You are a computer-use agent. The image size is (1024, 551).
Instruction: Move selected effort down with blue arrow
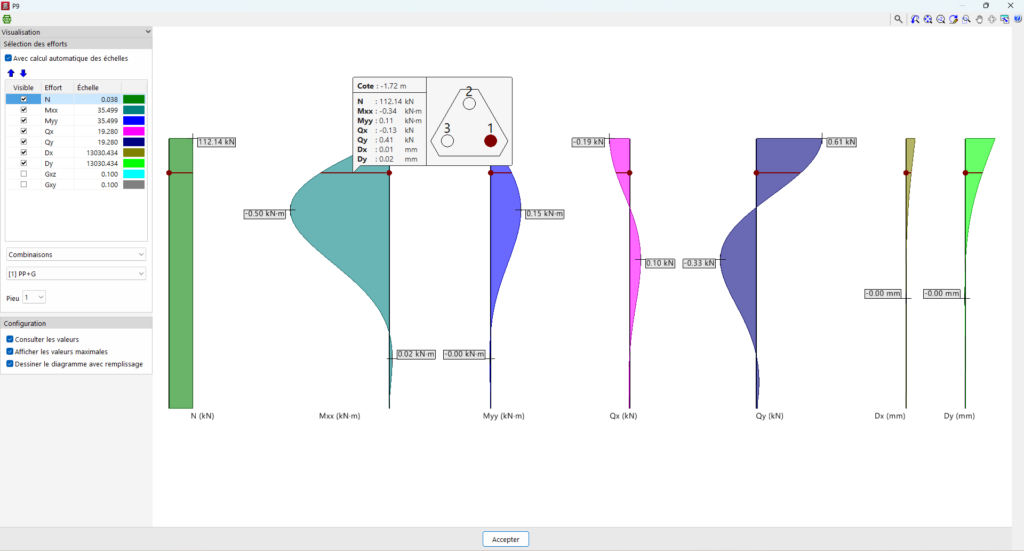point(24,73)
